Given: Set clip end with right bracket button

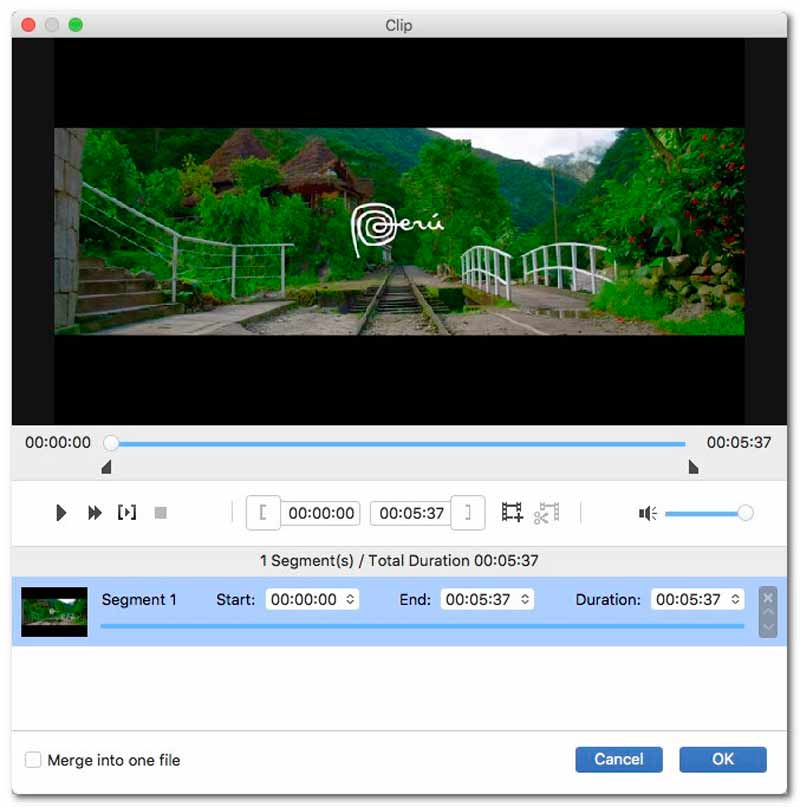Looking at the screenshot, I should pyautogui.click(x=468, y=513).
